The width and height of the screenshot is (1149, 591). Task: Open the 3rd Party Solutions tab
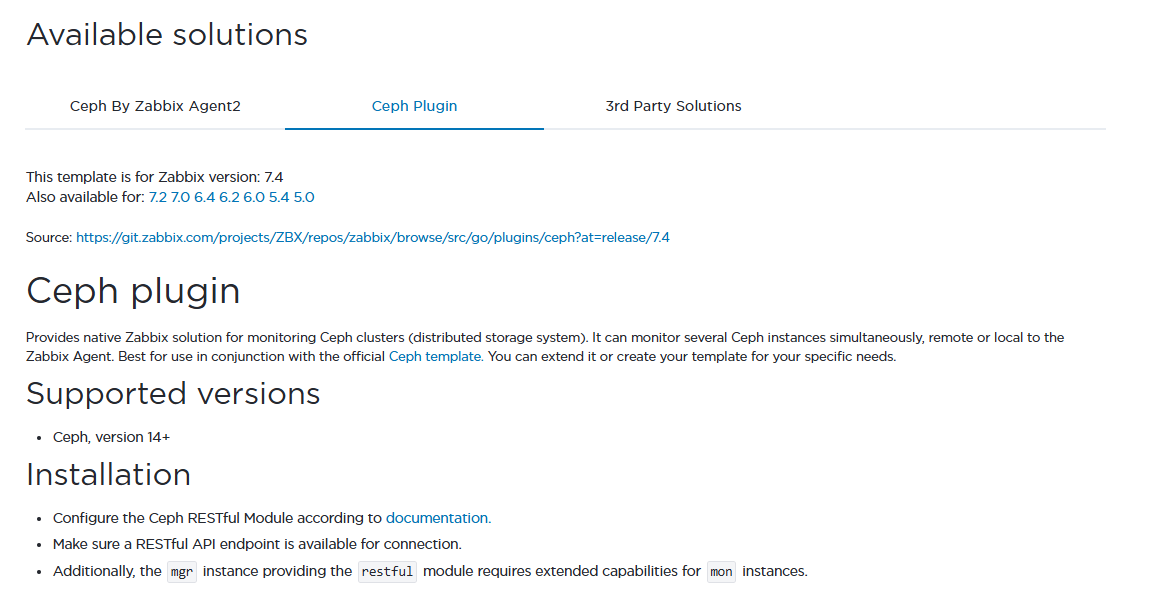[673, 106]
